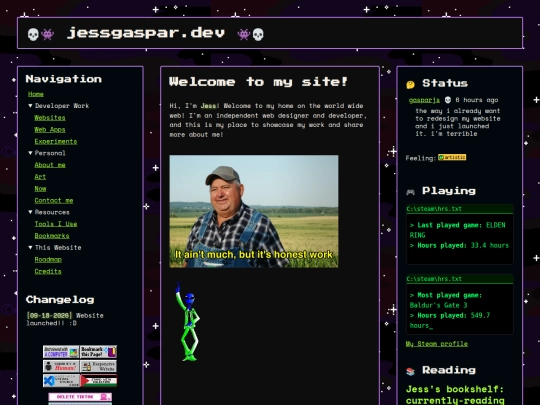Click the pink 'Delete TikTok' badge
The image size is (540, 405).
pyautogui.click(x=80, y=397)
